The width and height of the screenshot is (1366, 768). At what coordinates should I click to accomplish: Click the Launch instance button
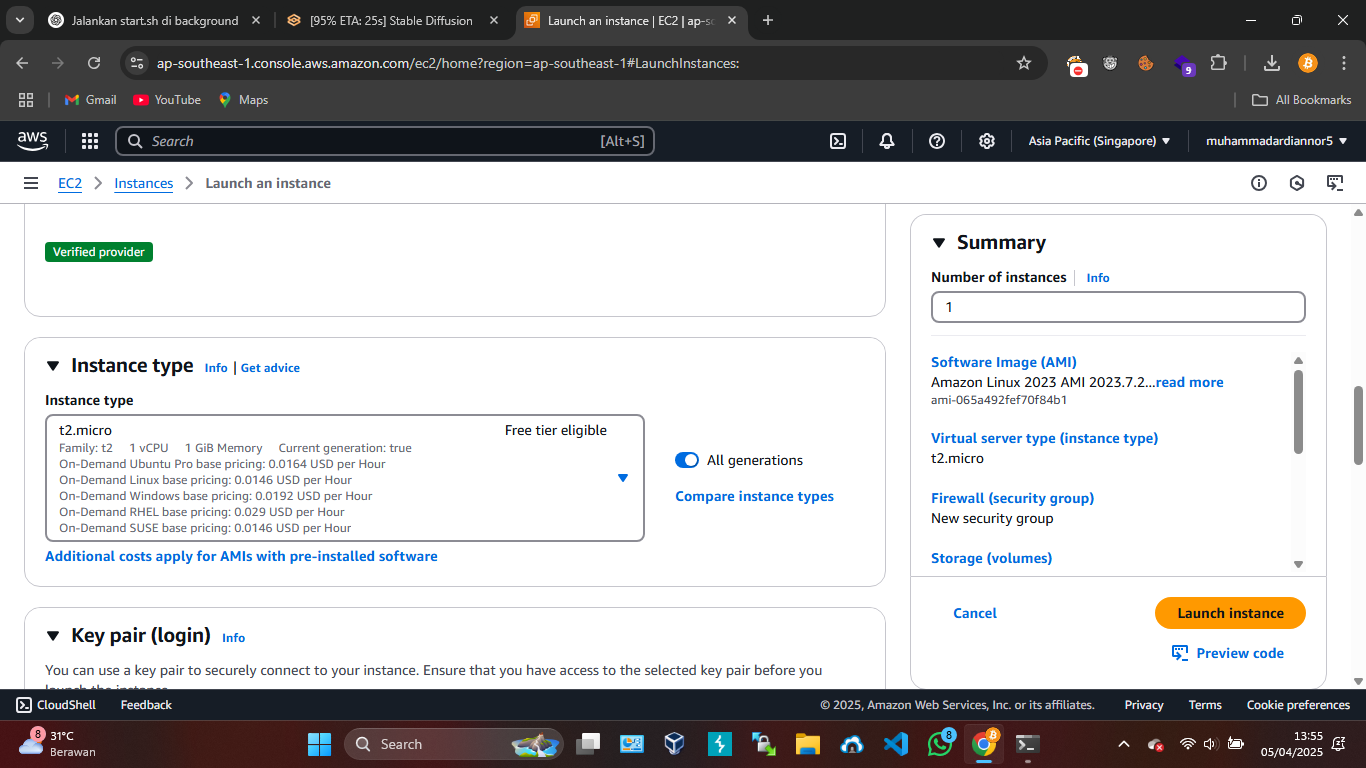[1230, 613]
